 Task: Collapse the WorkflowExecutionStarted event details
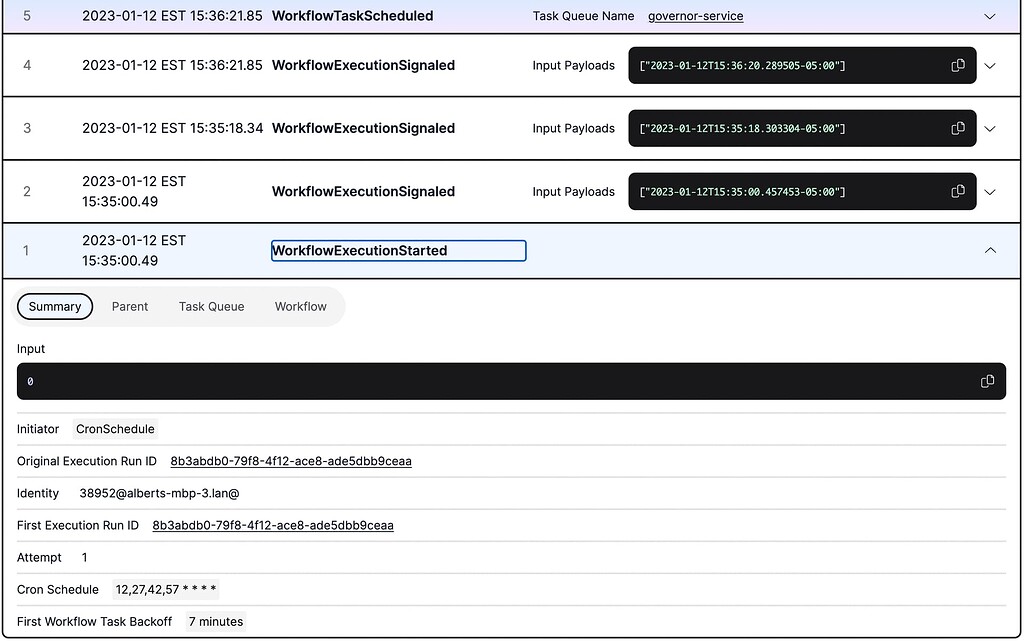(990, 250)
